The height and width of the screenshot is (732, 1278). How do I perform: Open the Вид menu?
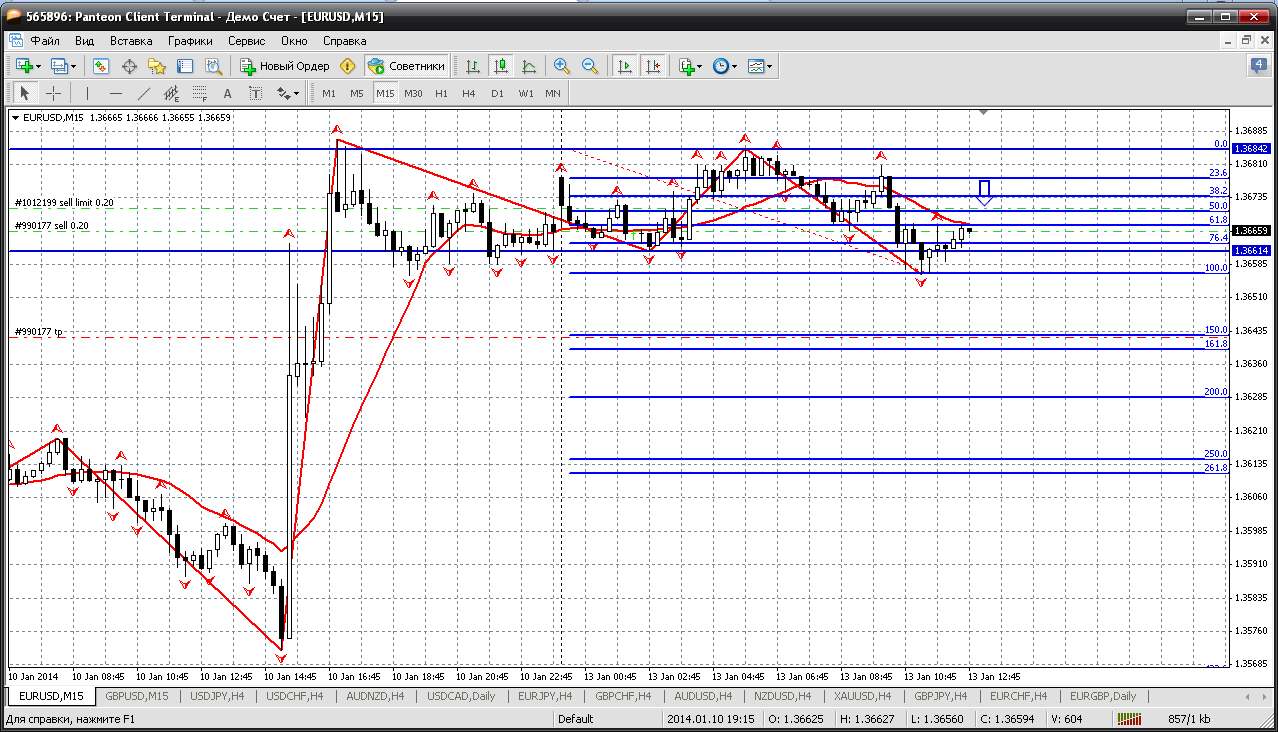pyautogui.click(x=85, y=41)
